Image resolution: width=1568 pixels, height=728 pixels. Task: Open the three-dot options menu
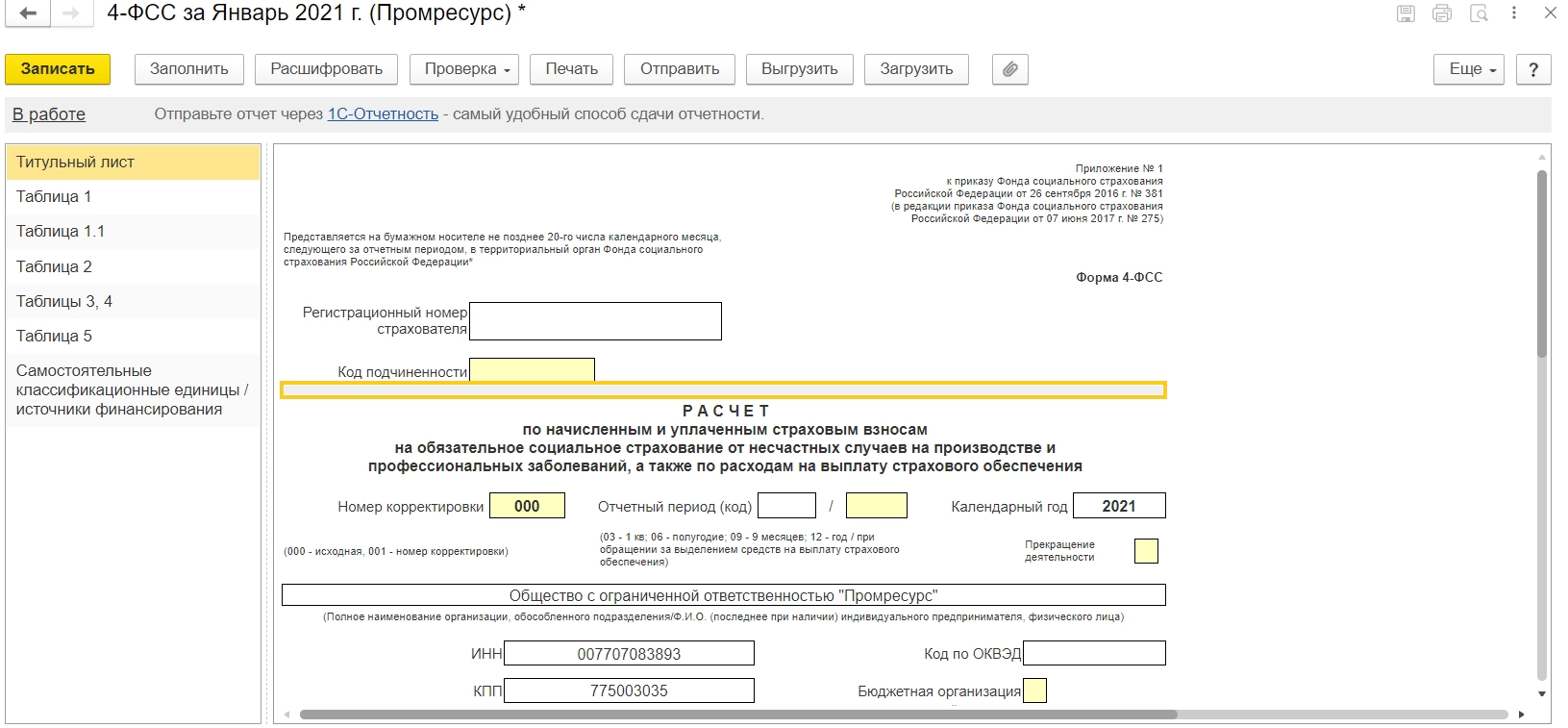1514,13
